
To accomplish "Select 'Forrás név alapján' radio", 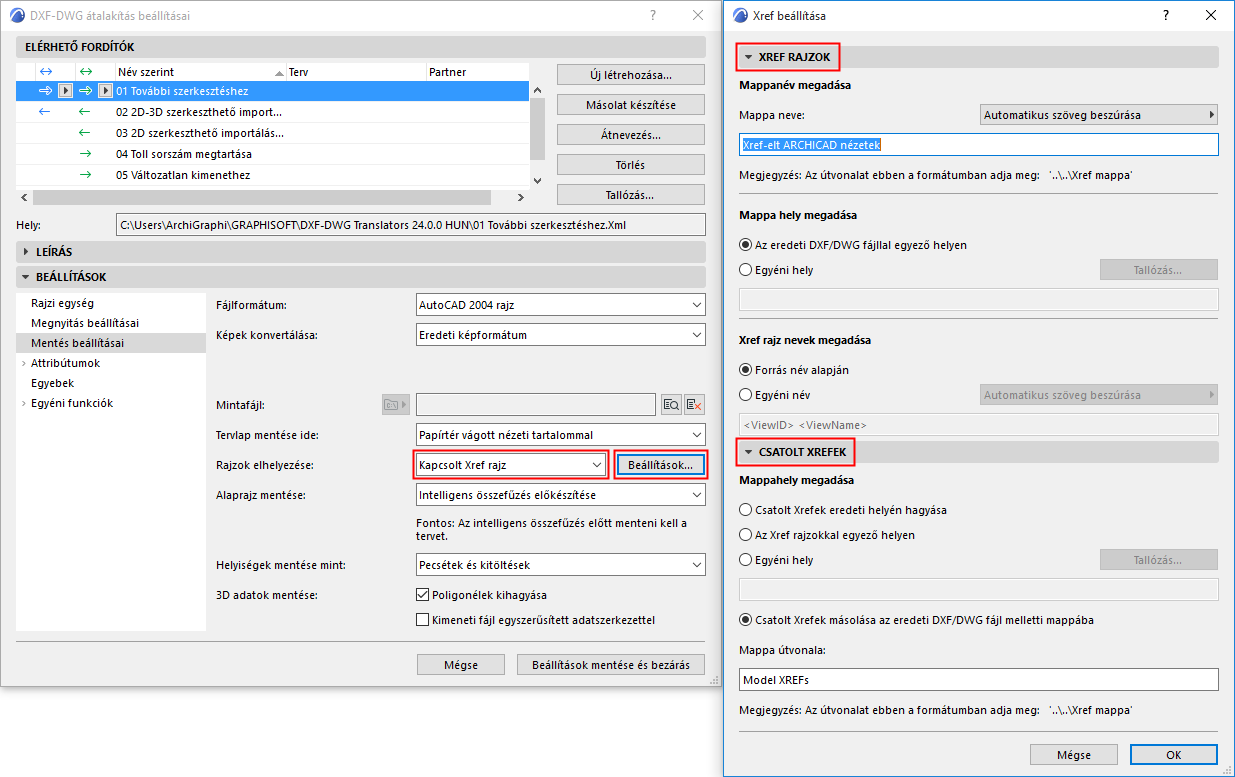I will [745, 370].
